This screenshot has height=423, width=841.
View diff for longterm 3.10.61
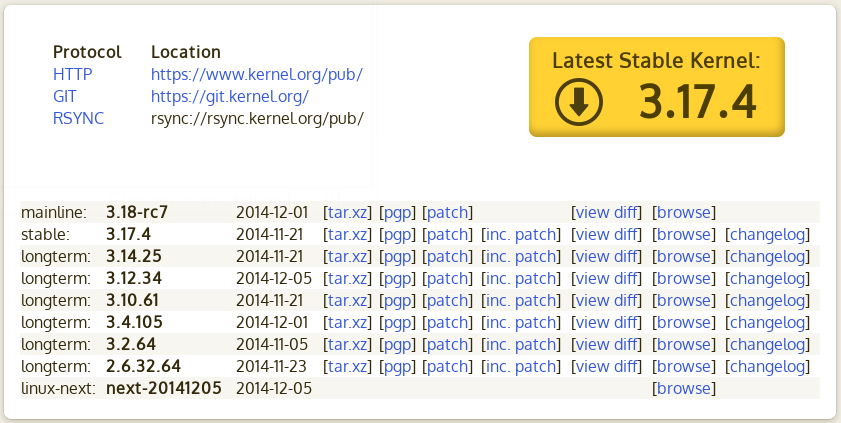[606, 300]
